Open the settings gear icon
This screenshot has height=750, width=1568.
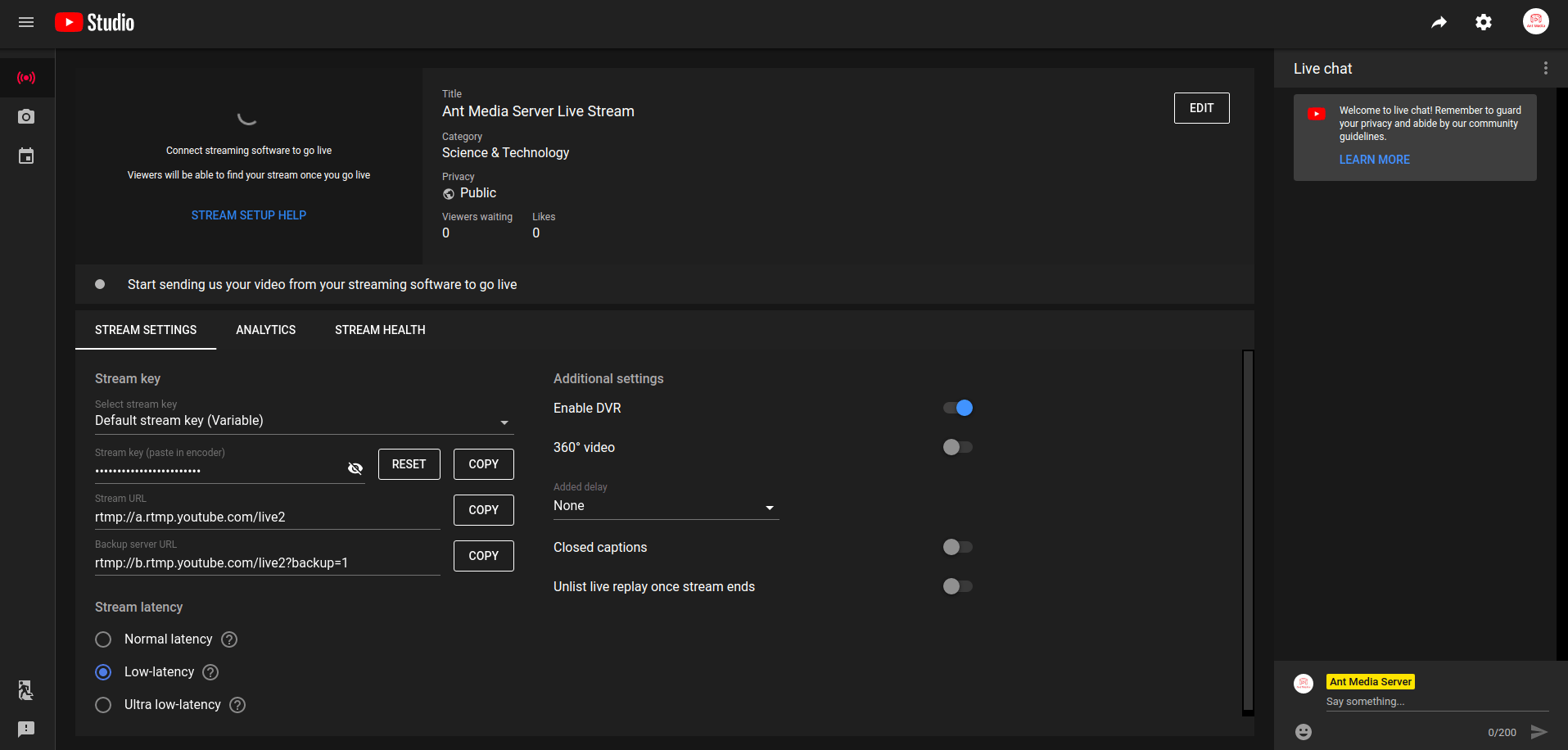tap(1484, 22)
